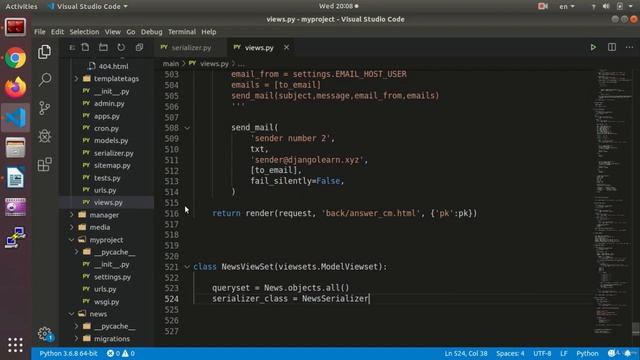Open the editor More Actions ellipsis
Image resolution: width=640 pixels, height=360 pixels.
[x=629, y=47]
